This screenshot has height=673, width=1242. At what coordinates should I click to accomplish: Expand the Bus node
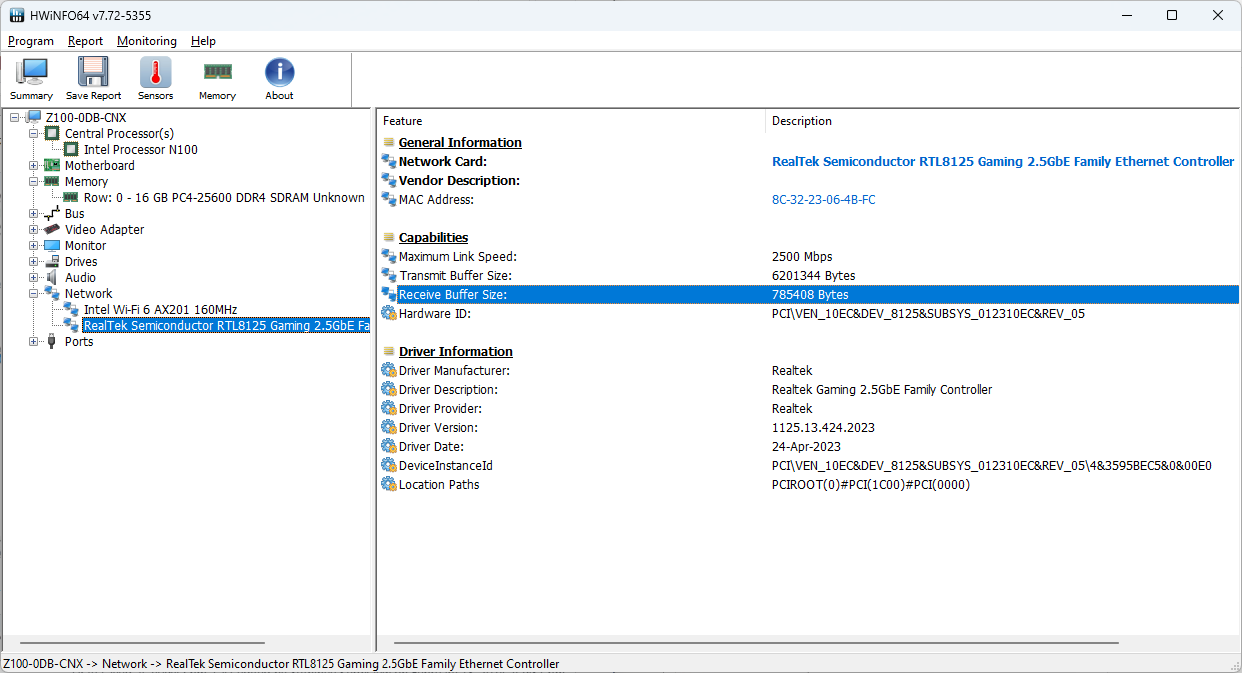(x=34, y=213)
